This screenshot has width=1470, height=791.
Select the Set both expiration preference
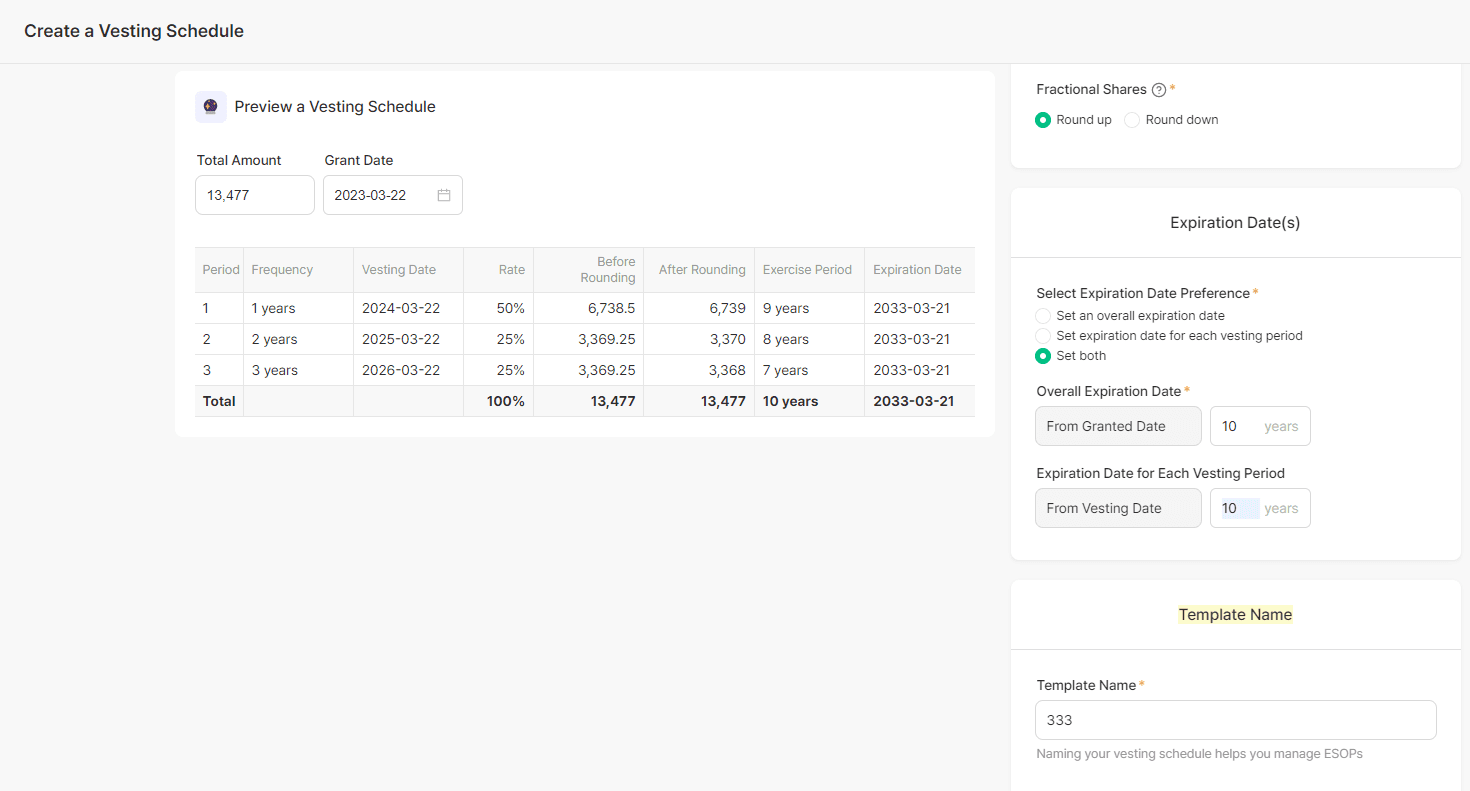[1043, 355]
